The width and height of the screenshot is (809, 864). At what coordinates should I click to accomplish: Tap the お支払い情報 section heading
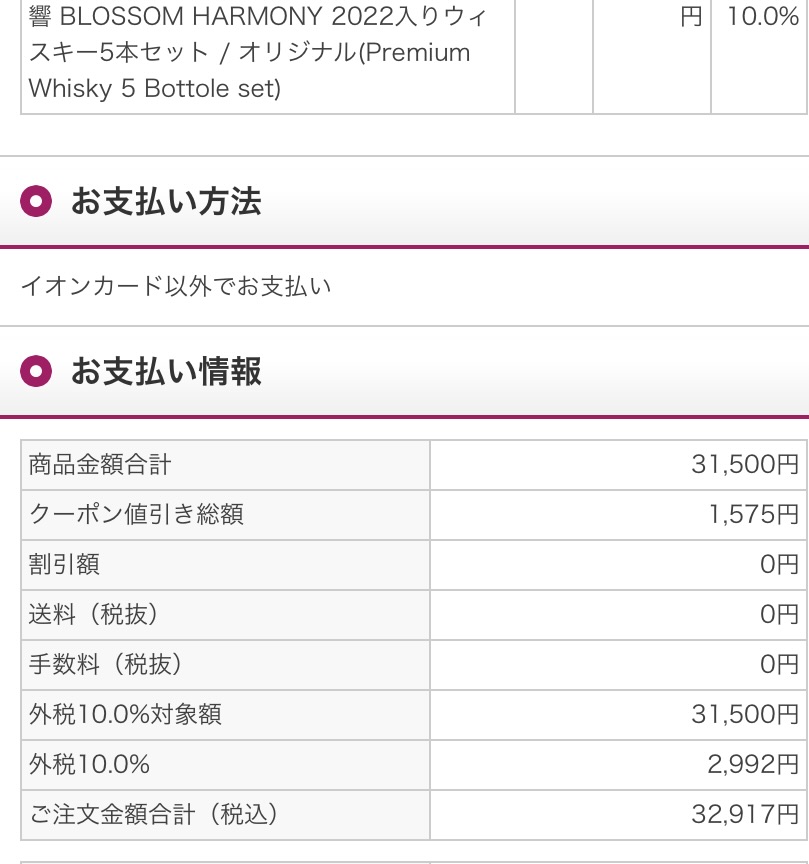pos(166,372)
